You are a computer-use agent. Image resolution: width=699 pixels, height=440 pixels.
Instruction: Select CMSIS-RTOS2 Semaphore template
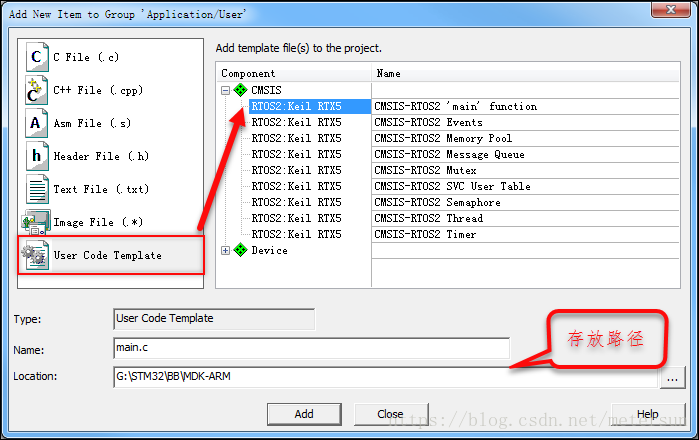click(x=437, y=203)
